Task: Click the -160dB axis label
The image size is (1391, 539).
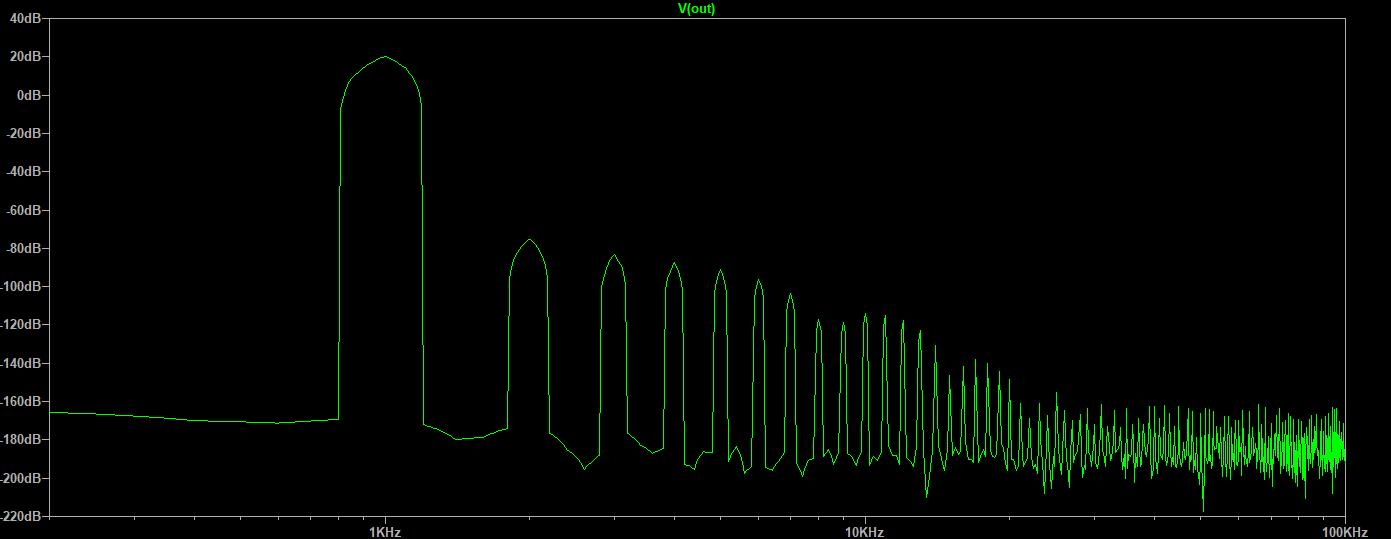Action: point(21,401)
